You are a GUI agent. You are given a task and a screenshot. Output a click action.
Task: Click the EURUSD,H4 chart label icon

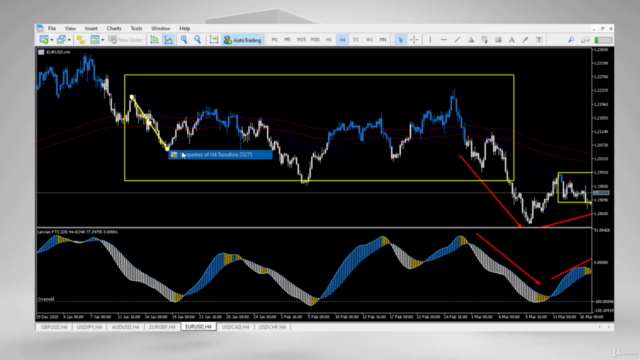pyautogui.click(x=41, y=52)
